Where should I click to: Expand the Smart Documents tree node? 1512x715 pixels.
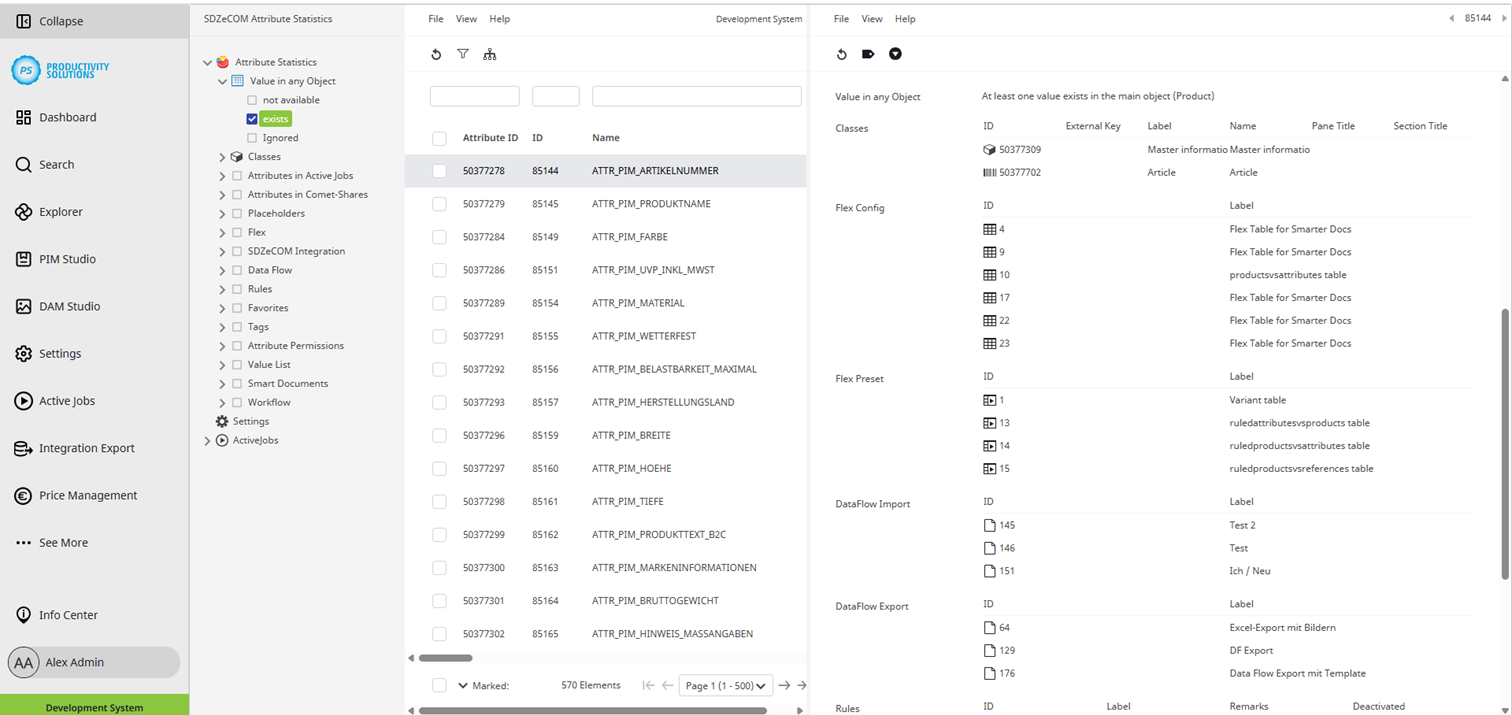coord(220,383)
